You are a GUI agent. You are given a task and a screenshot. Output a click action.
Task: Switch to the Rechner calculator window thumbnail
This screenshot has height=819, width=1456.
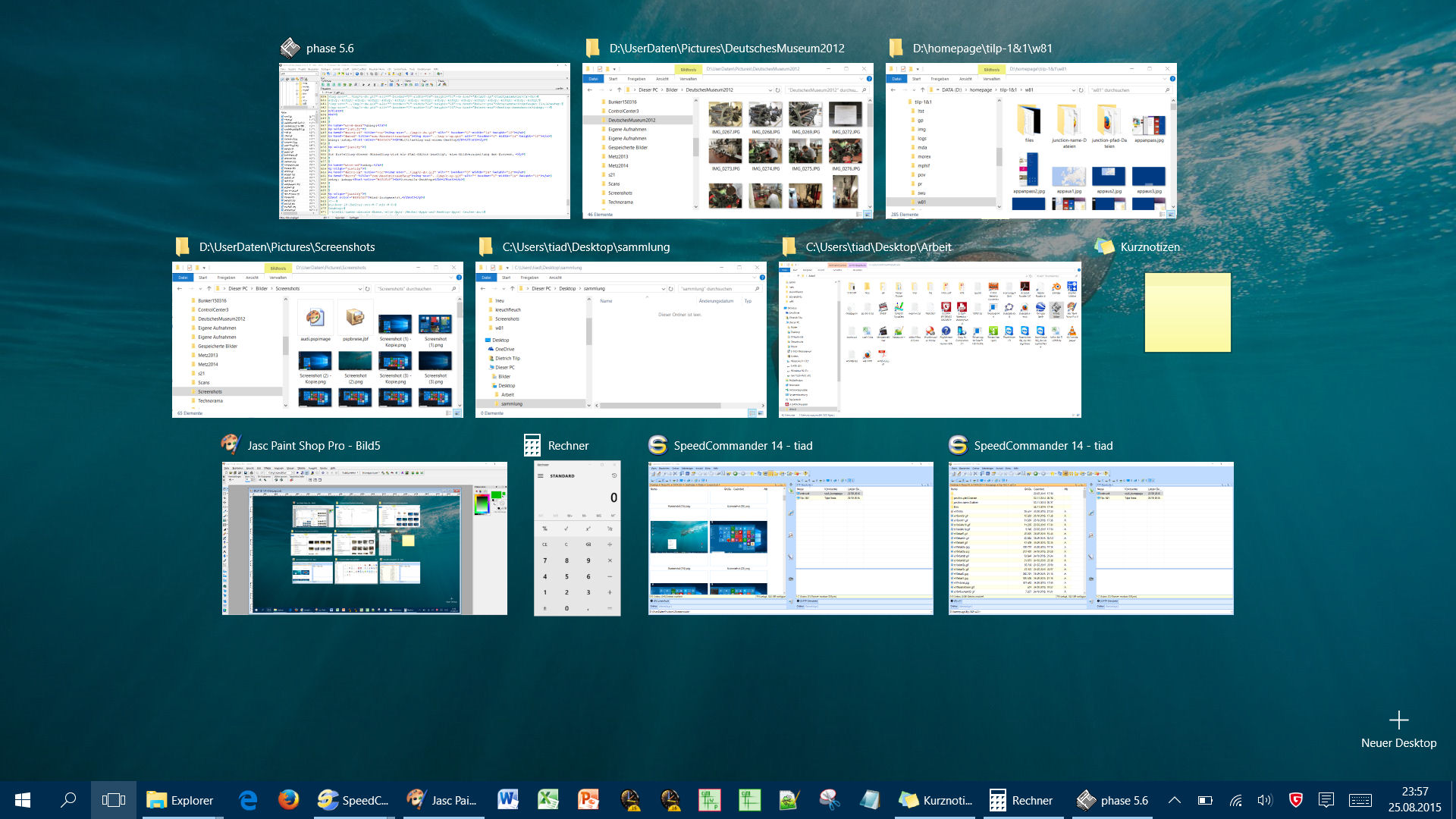pyautogui.click(x=577, y=538)
